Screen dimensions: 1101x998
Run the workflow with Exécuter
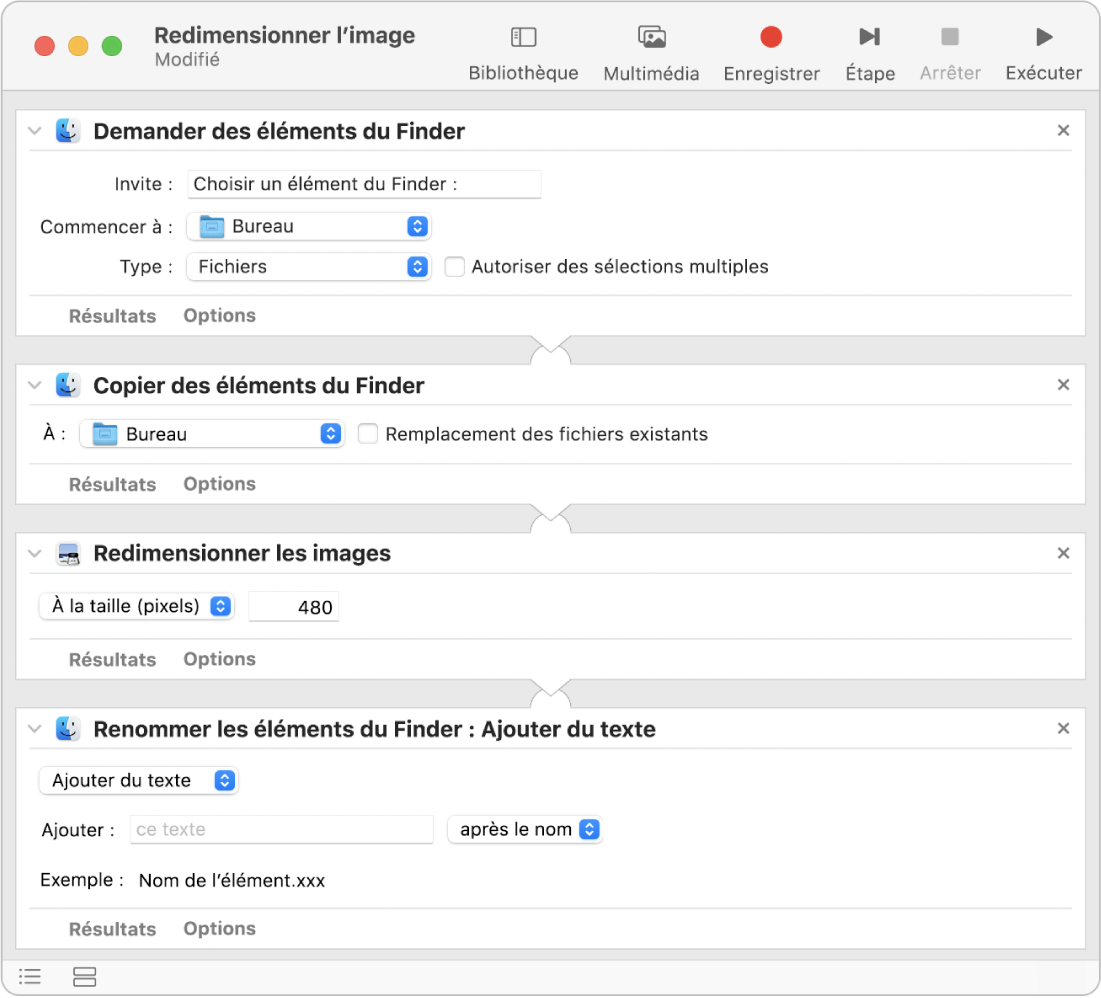coord(1043,38)
